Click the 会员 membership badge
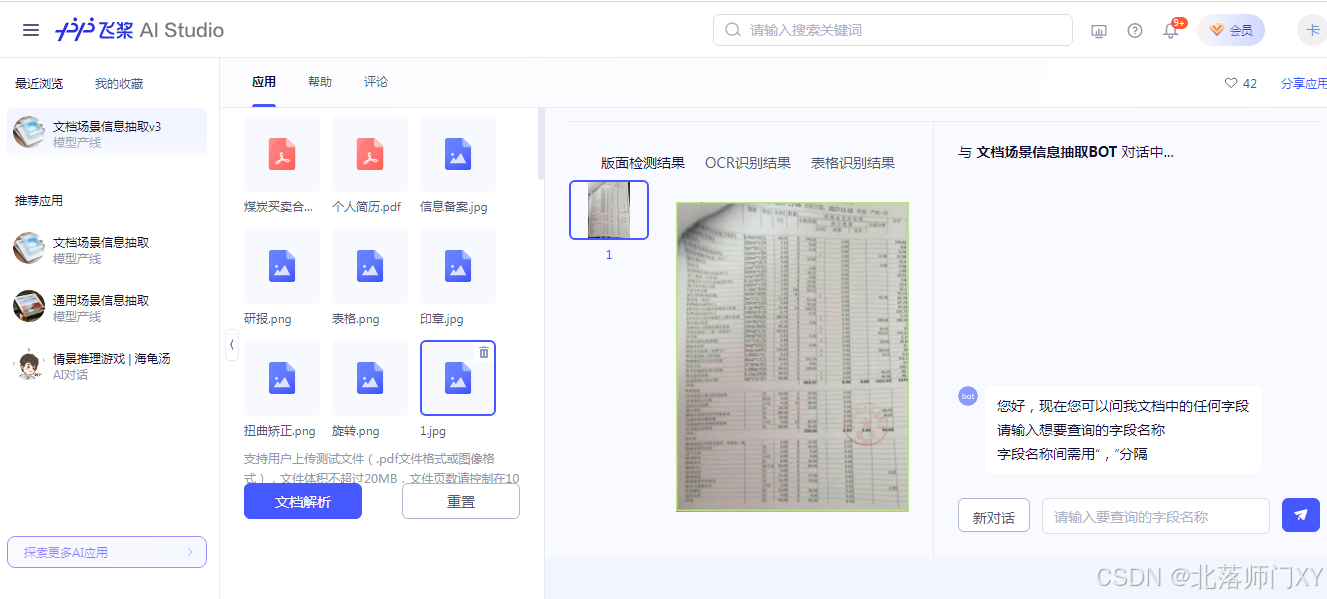This screenshot has height=599, width=1327. (1231, 30)
